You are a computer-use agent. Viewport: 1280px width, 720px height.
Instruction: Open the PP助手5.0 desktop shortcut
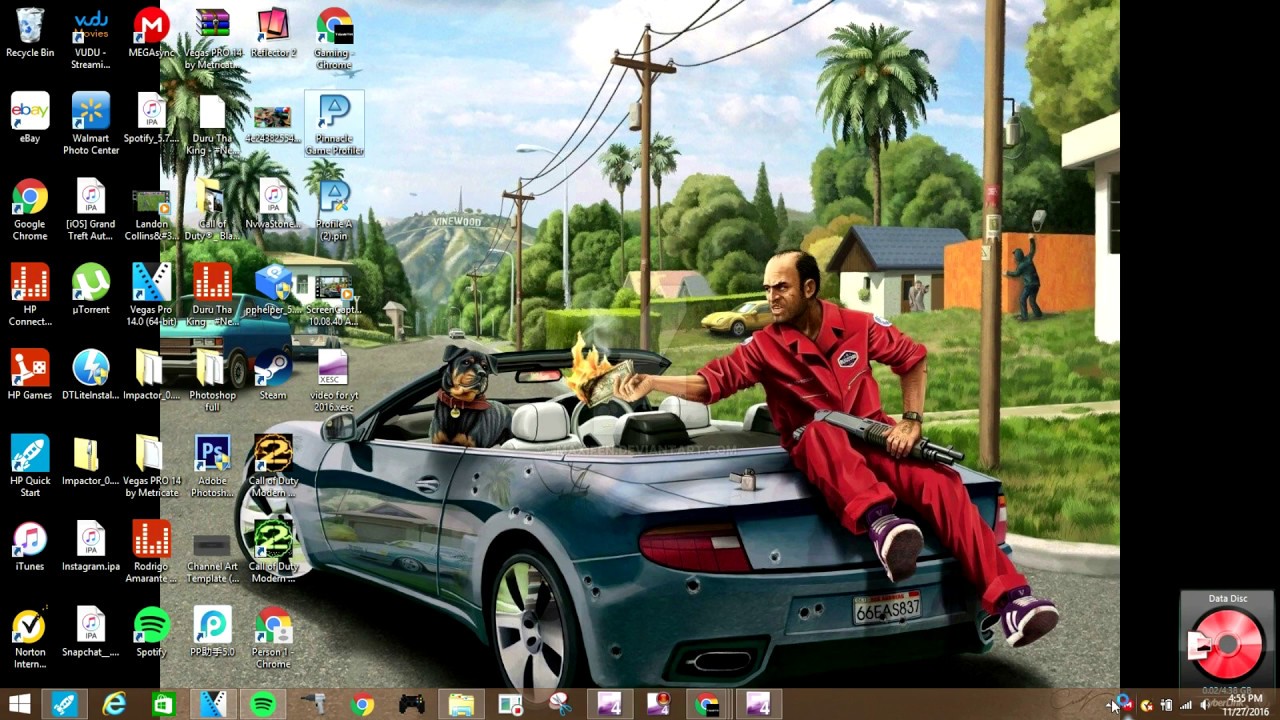click(x=212, y=633)
